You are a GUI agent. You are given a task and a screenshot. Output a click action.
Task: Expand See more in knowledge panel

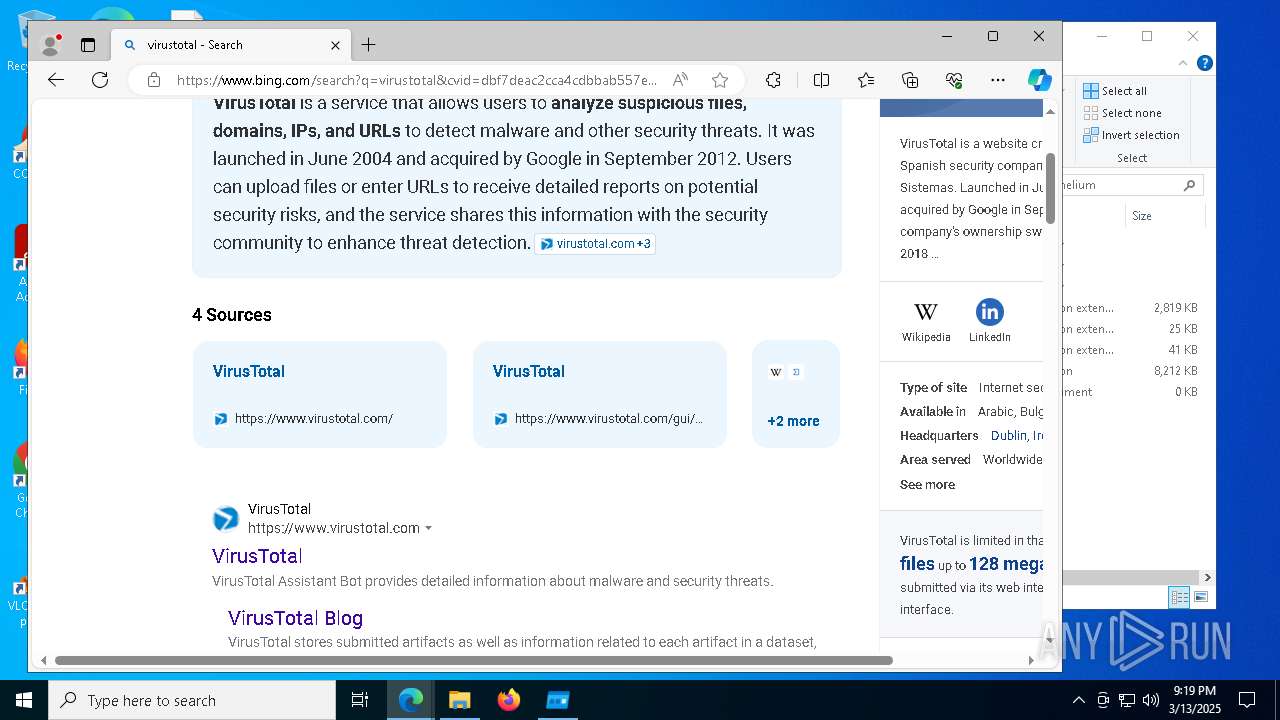point(927,484)
